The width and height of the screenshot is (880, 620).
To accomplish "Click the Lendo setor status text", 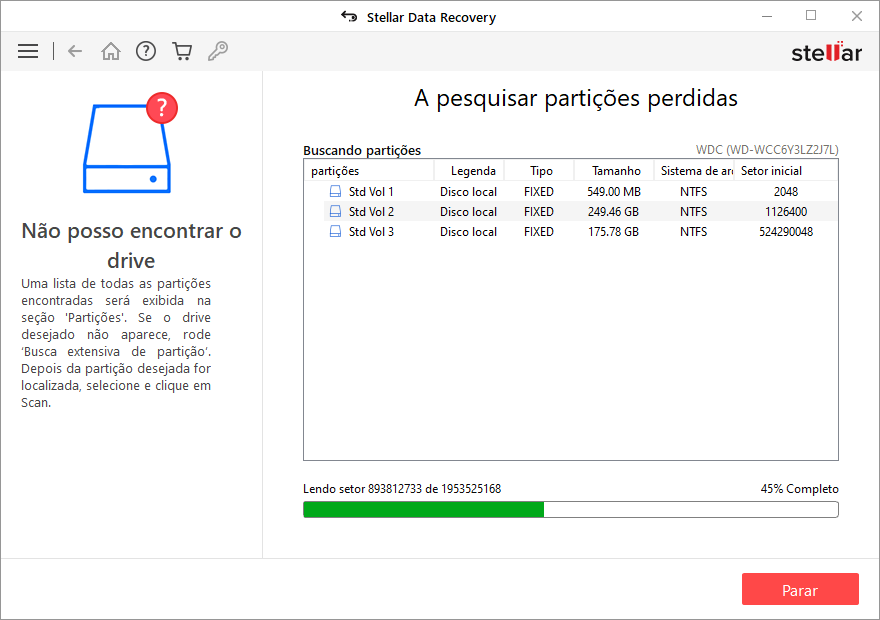I will (x=402, y=489).
